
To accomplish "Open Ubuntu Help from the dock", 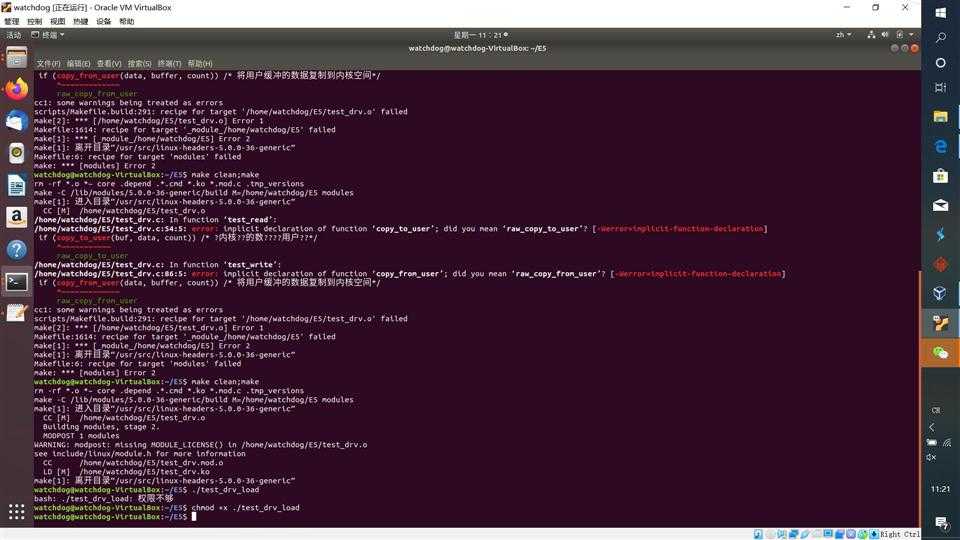I will click(x=17, y=249).
